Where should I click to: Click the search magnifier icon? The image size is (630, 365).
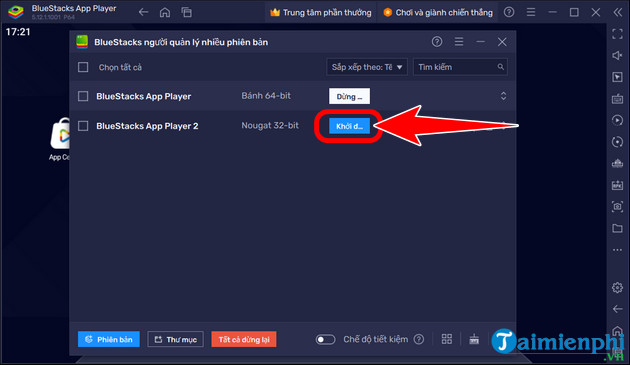(501, 67)
